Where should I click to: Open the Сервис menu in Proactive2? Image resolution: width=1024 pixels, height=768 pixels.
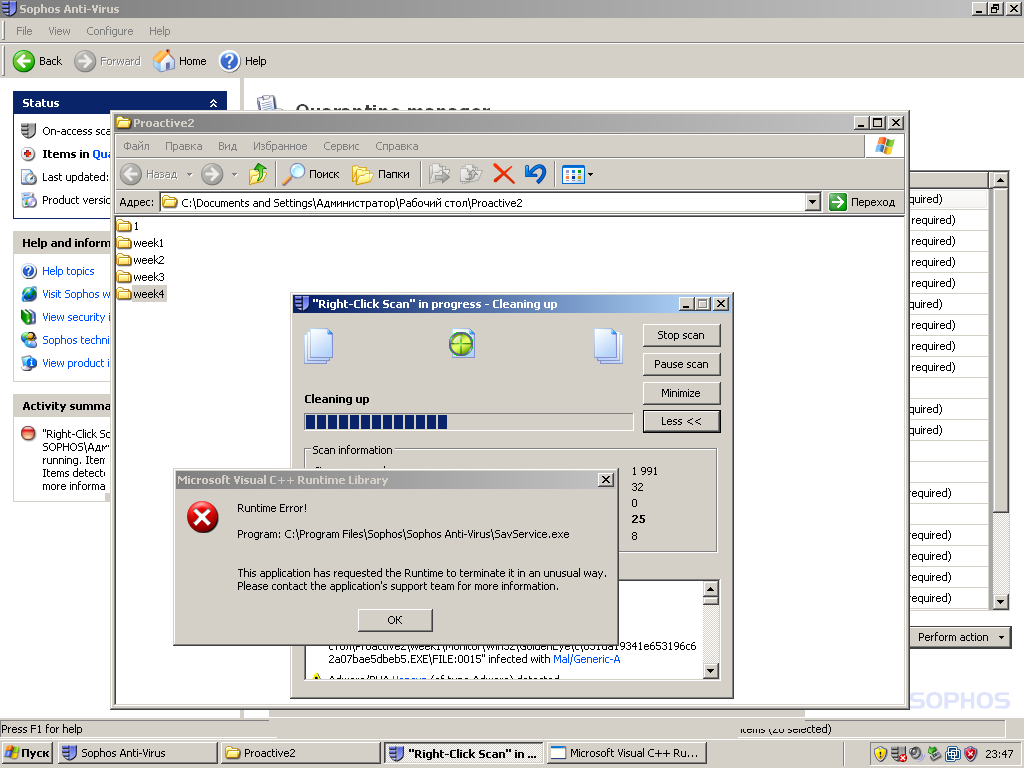(341, 146)
